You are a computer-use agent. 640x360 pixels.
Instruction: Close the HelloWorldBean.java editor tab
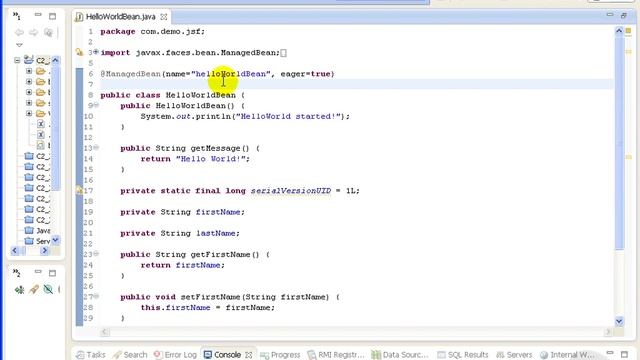[164, 17]
